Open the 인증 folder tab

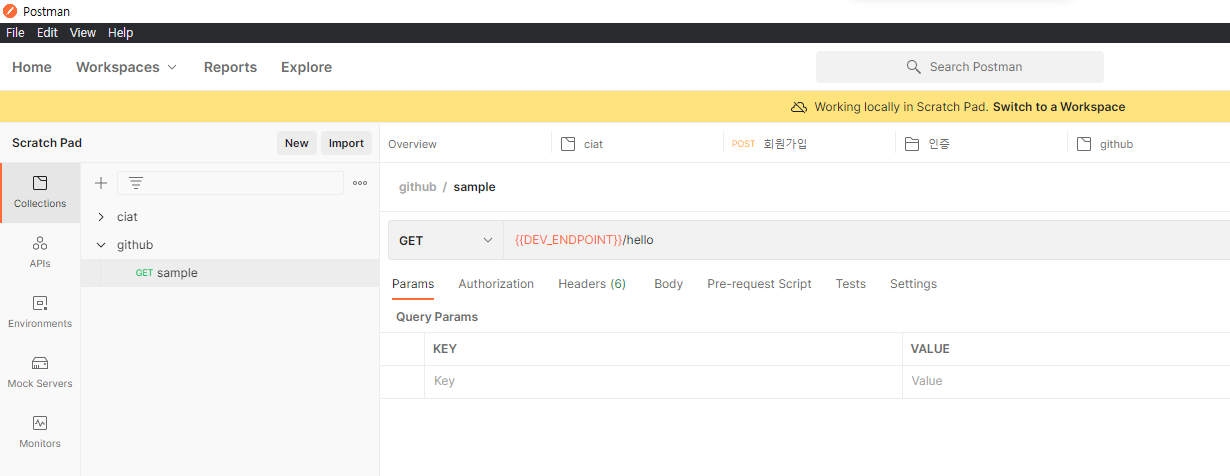coord(982,144)
